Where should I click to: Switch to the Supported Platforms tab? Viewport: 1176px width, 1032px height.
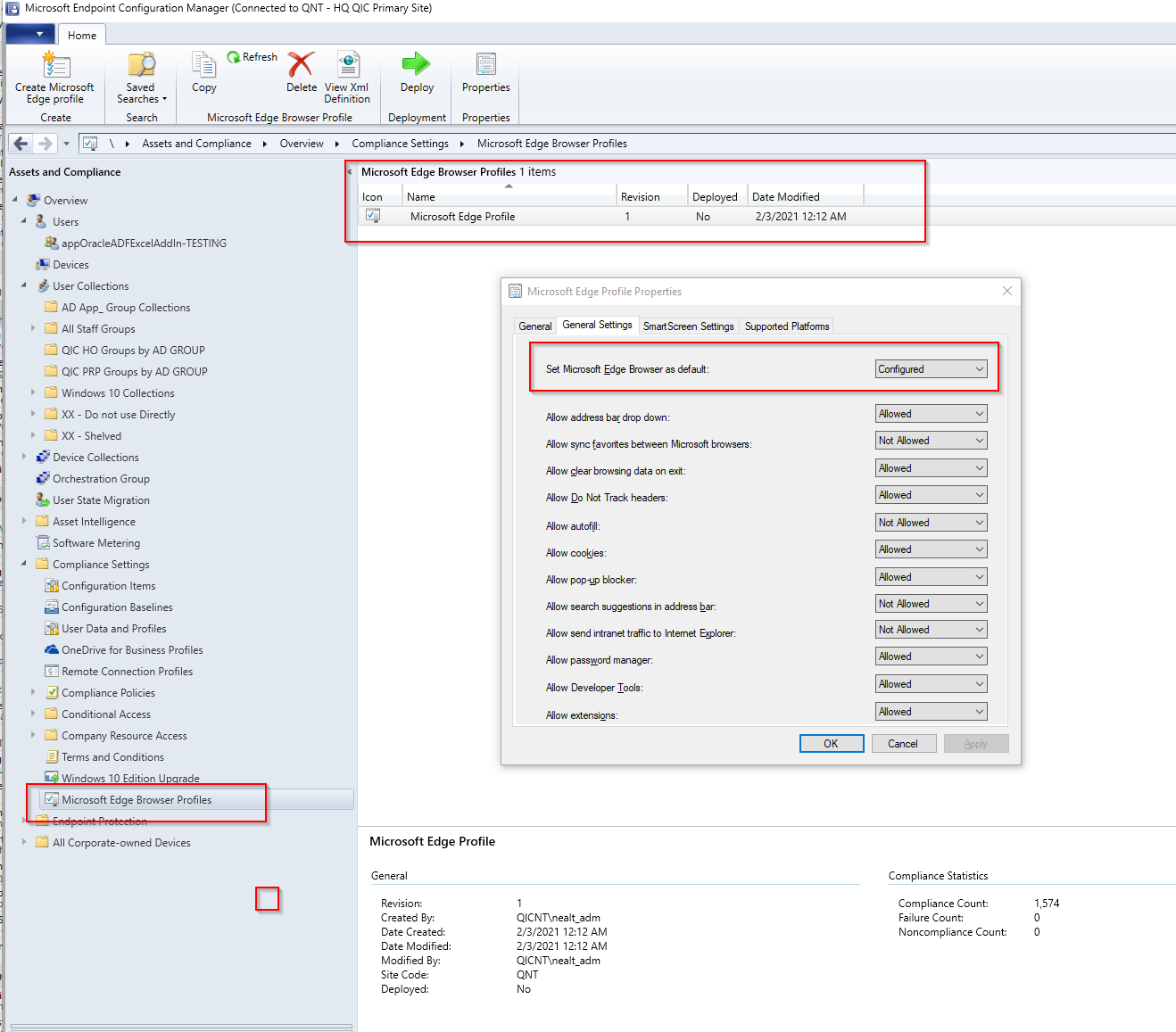point(785,326)
